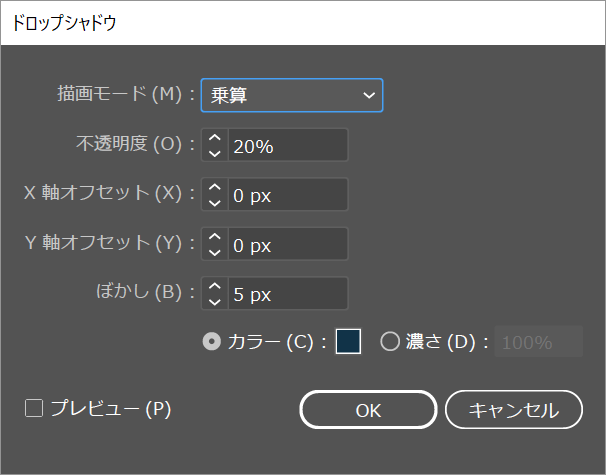Select the カラー radio button
This screenshot has width=606, height=475.
point(211,341)
